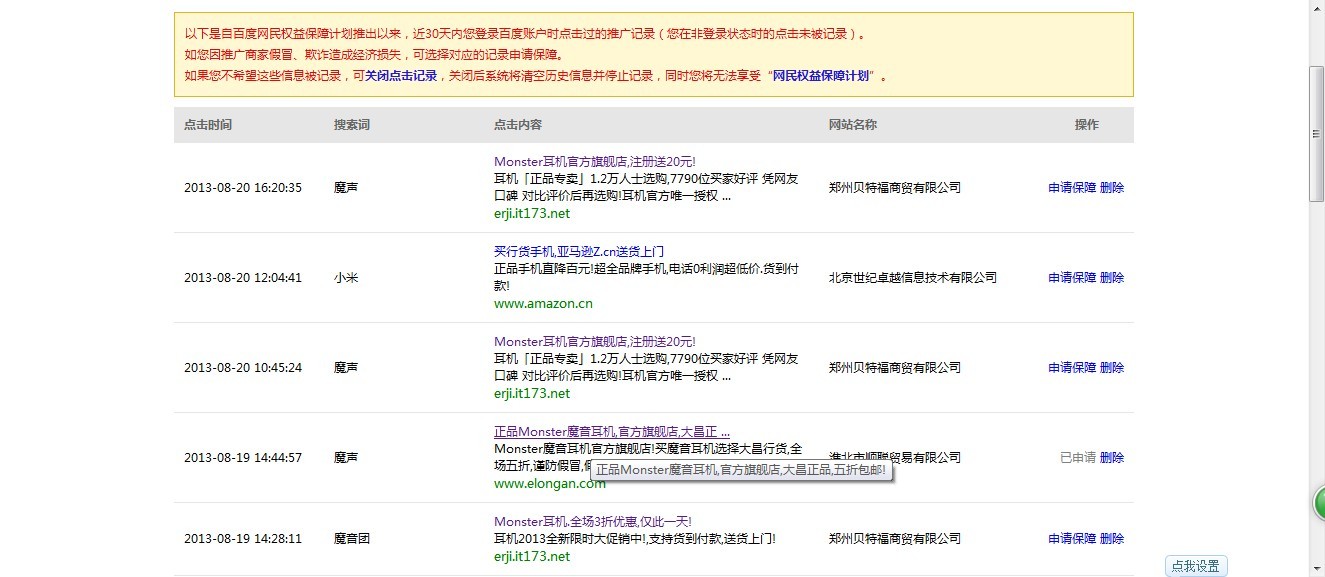Click 申请保障 for the 14:28:11 record
The width and height of the screenshot is (1325, 577).
[1072, 539]
